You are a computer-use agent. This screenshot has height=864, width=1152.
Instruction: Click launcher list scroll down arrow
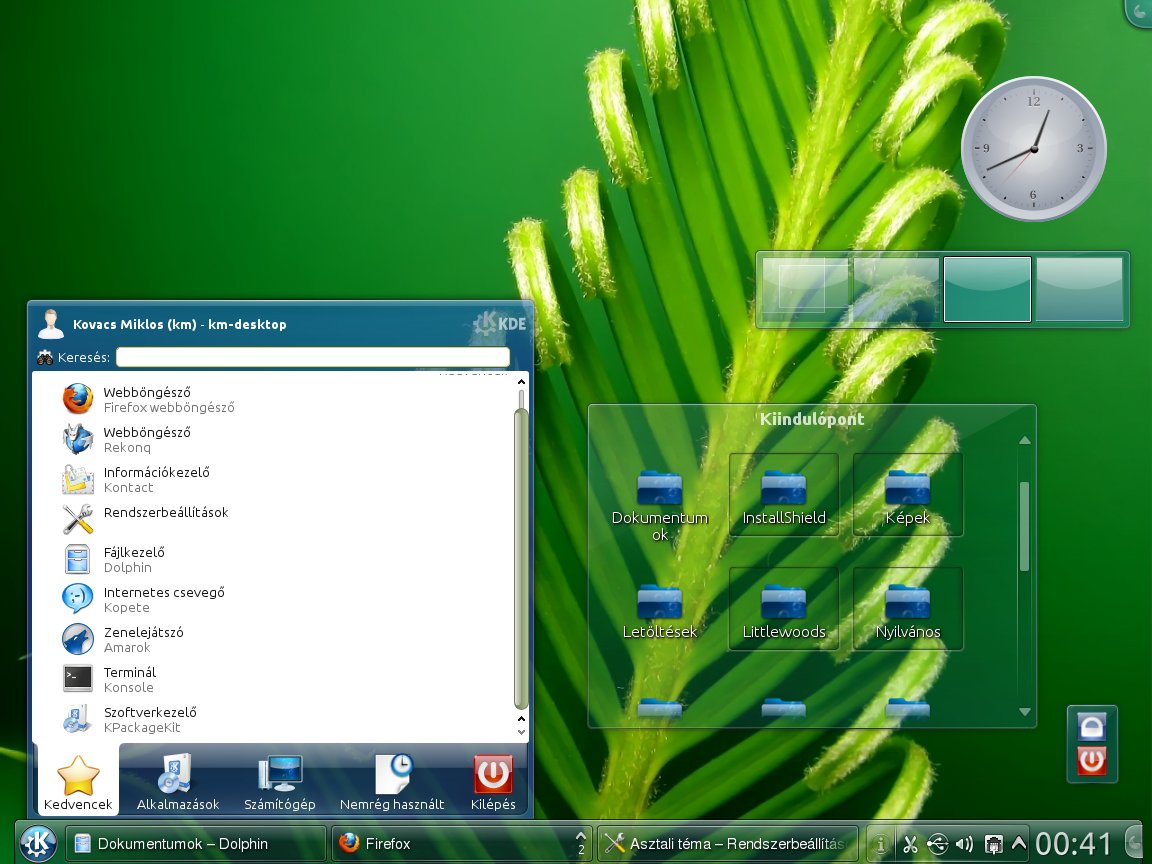[522, 732]
